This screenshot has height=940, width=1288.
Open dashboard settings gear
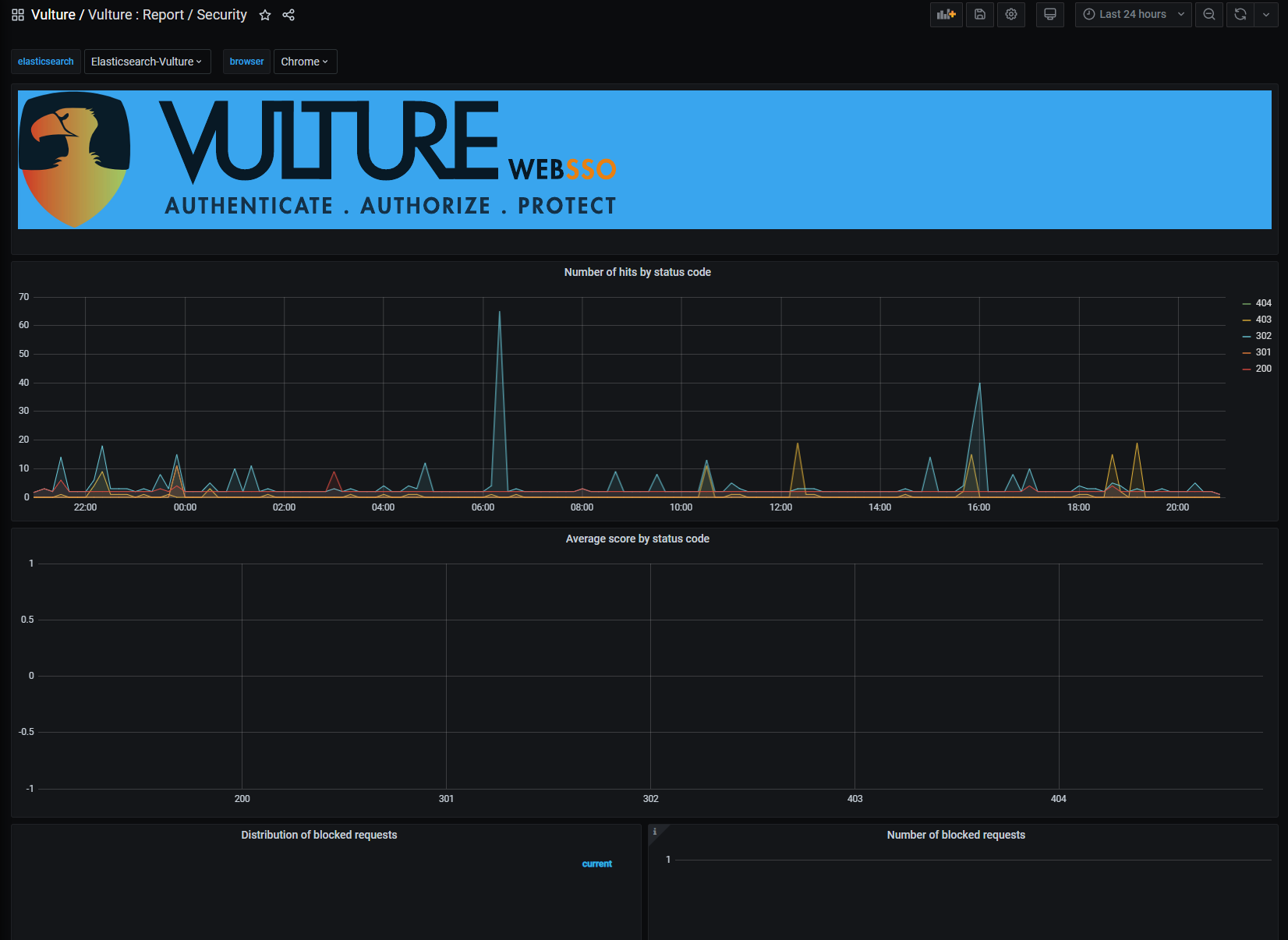point(1011,15)
